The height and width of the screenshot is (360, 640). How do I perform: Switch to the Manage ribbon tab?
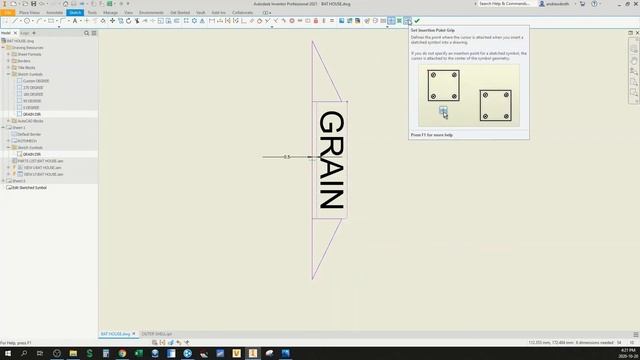[110, 13]
